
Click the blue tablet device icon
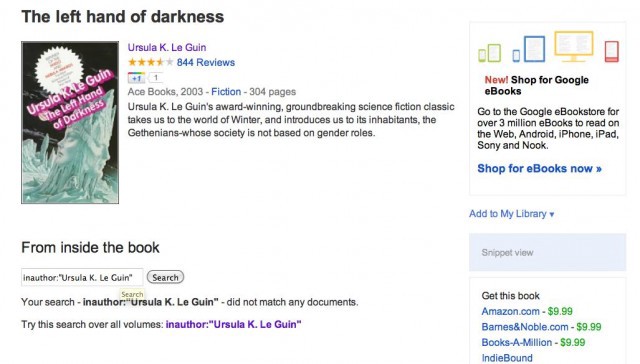click(x=529, y=49)
